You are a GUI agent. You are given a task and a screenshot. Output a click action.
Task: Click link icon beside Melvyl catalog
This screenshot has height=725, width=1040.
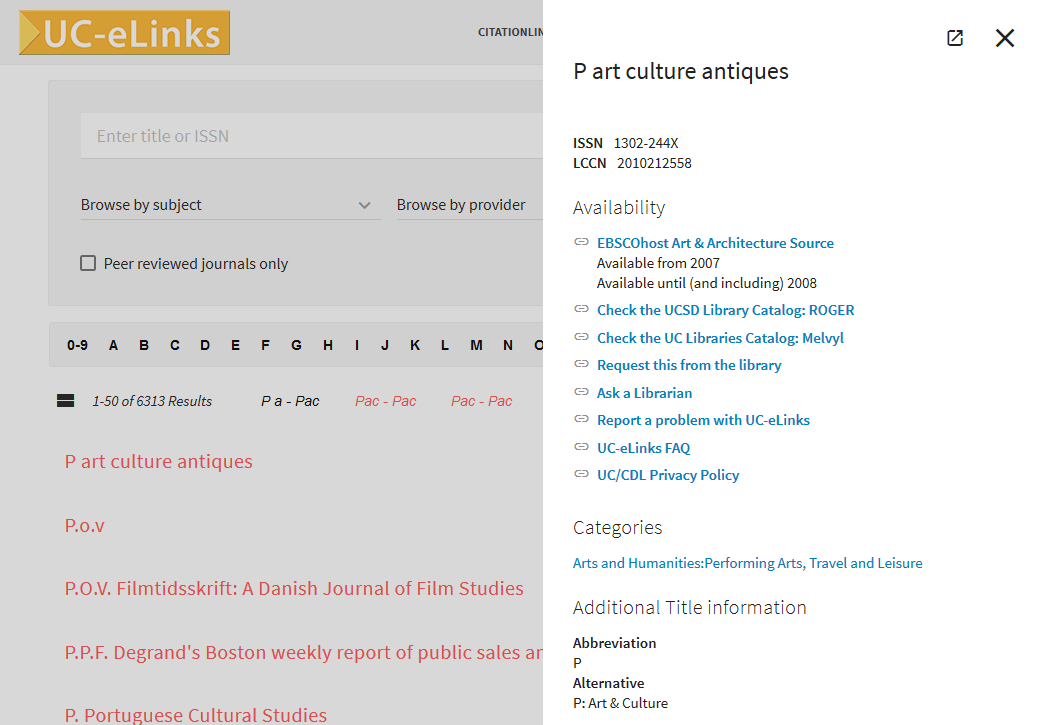coord(582,337)
